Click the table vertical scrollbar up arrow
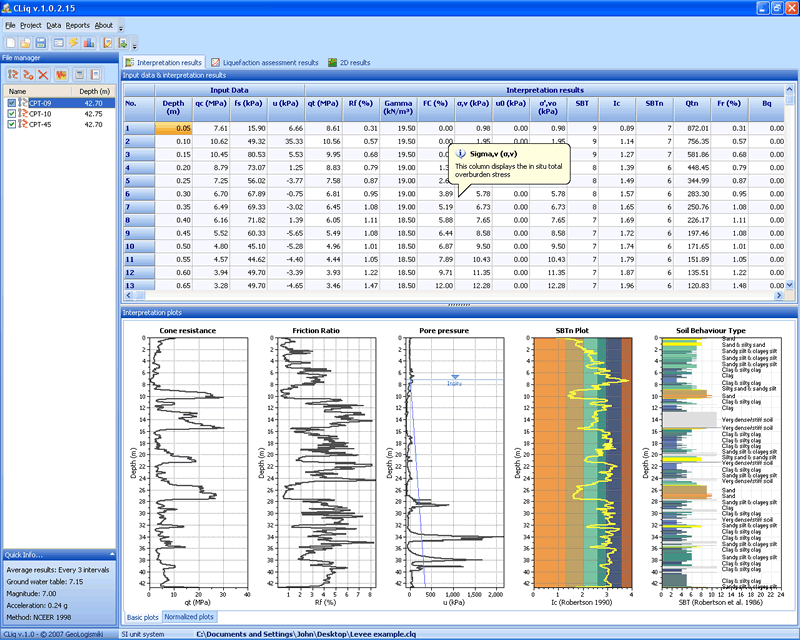 [790, 90]
